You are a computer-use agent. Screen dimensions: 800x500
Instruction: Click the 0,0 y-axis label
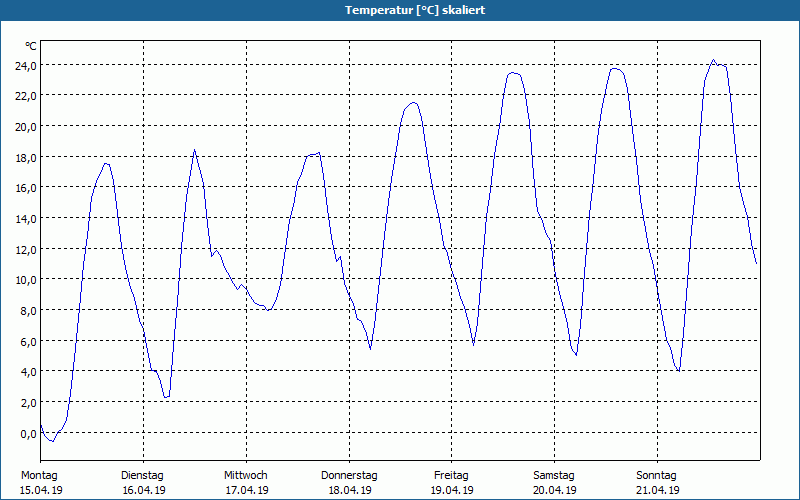pos(28,434)
